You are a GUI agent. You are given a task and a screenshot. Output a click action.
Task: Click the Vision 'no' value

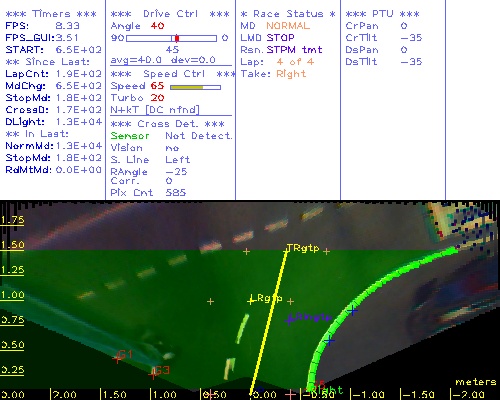(x=172, y=148)
